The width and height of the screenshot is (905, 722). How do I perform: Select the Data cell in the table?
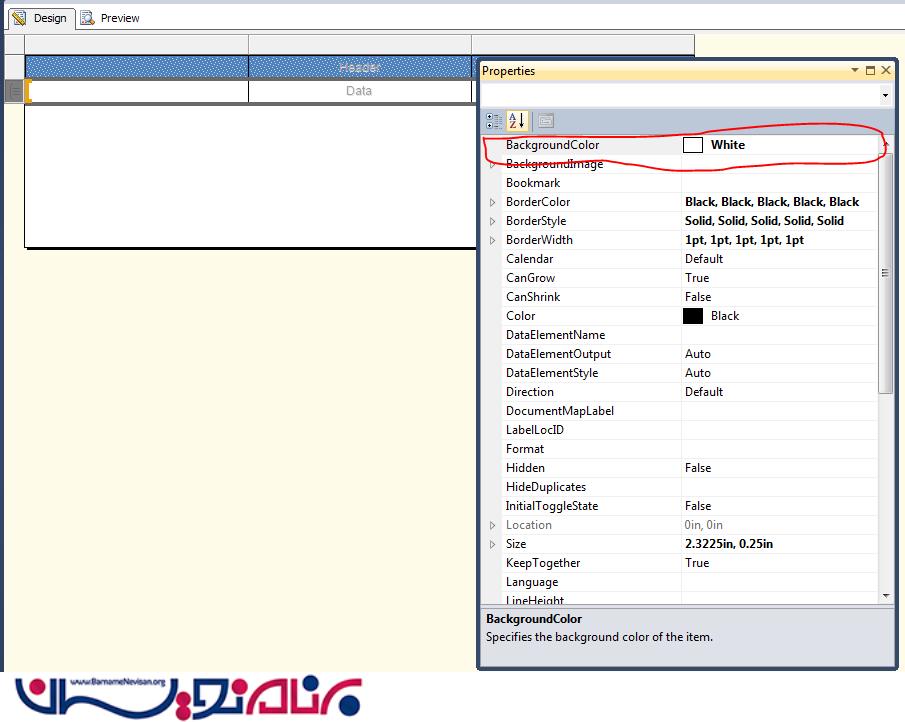359,91
